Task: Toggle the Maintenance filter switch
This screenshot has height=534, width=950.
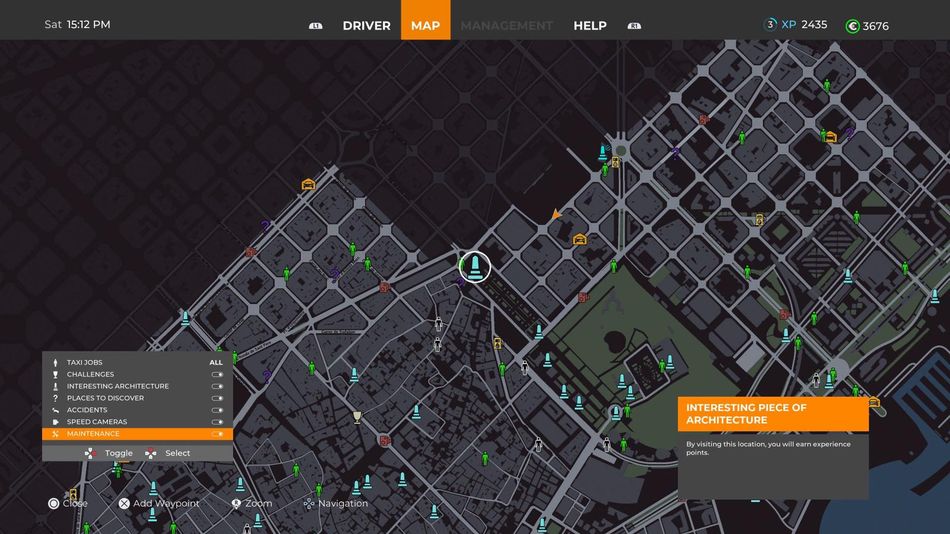Action: click(217, 434)
